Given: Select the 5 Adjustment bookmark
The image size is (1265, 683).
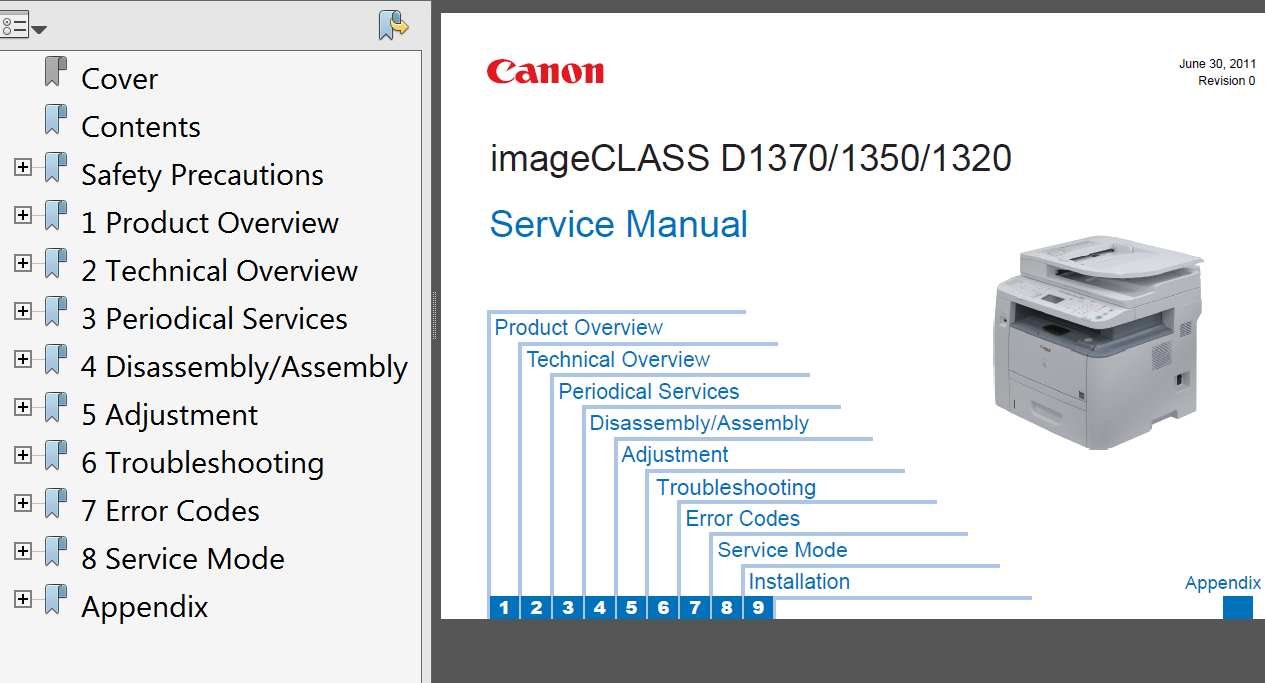Looking at the screenshot, I should click(169, 415).
